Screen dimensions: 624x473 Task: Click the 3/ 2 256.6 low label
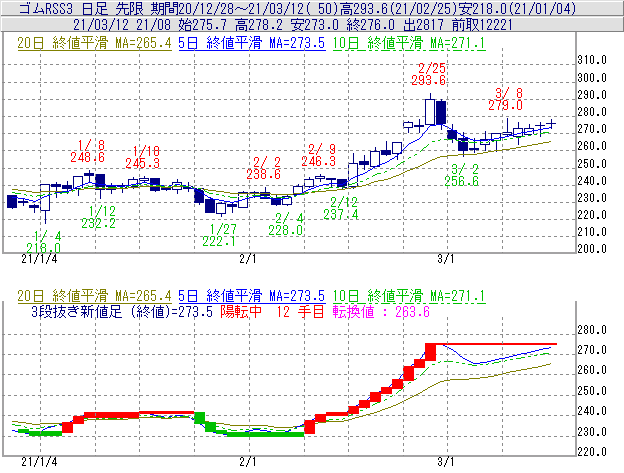click(x=462, y=175)
